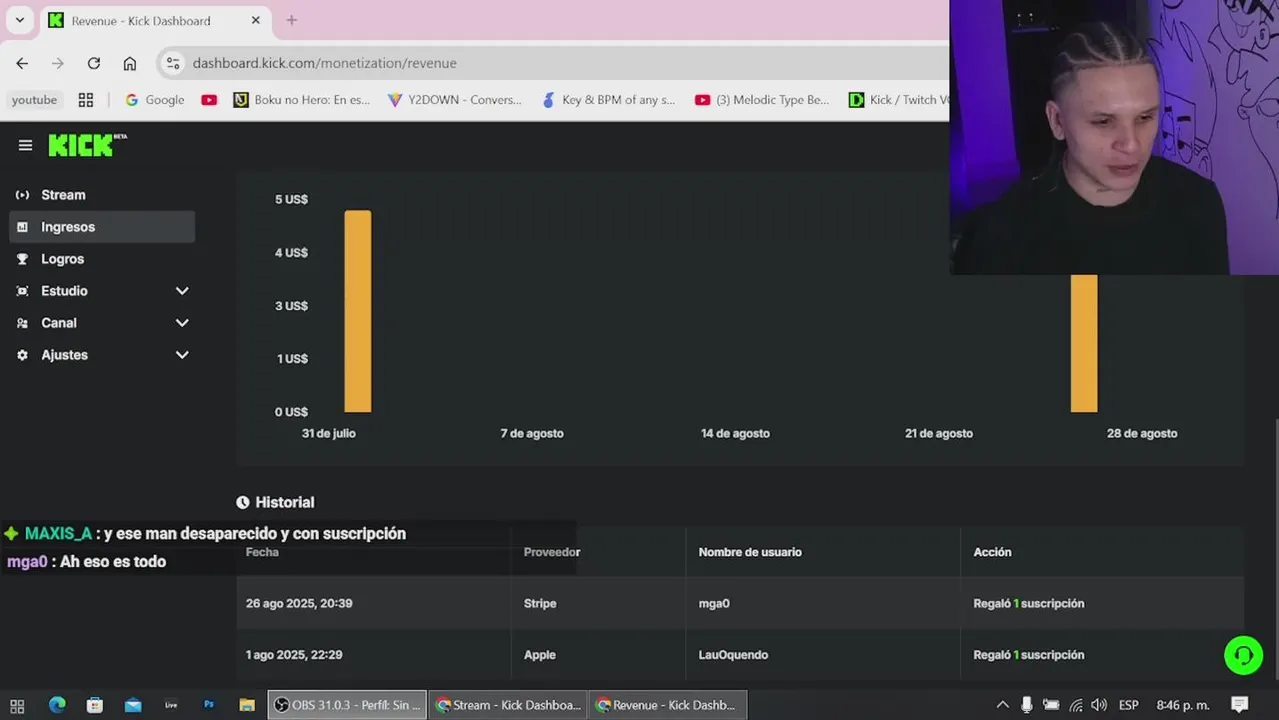The image size is (1279, 720).
Task: Close the Revenue - Kick Dashboard tab
Action: tap(256, 20)
